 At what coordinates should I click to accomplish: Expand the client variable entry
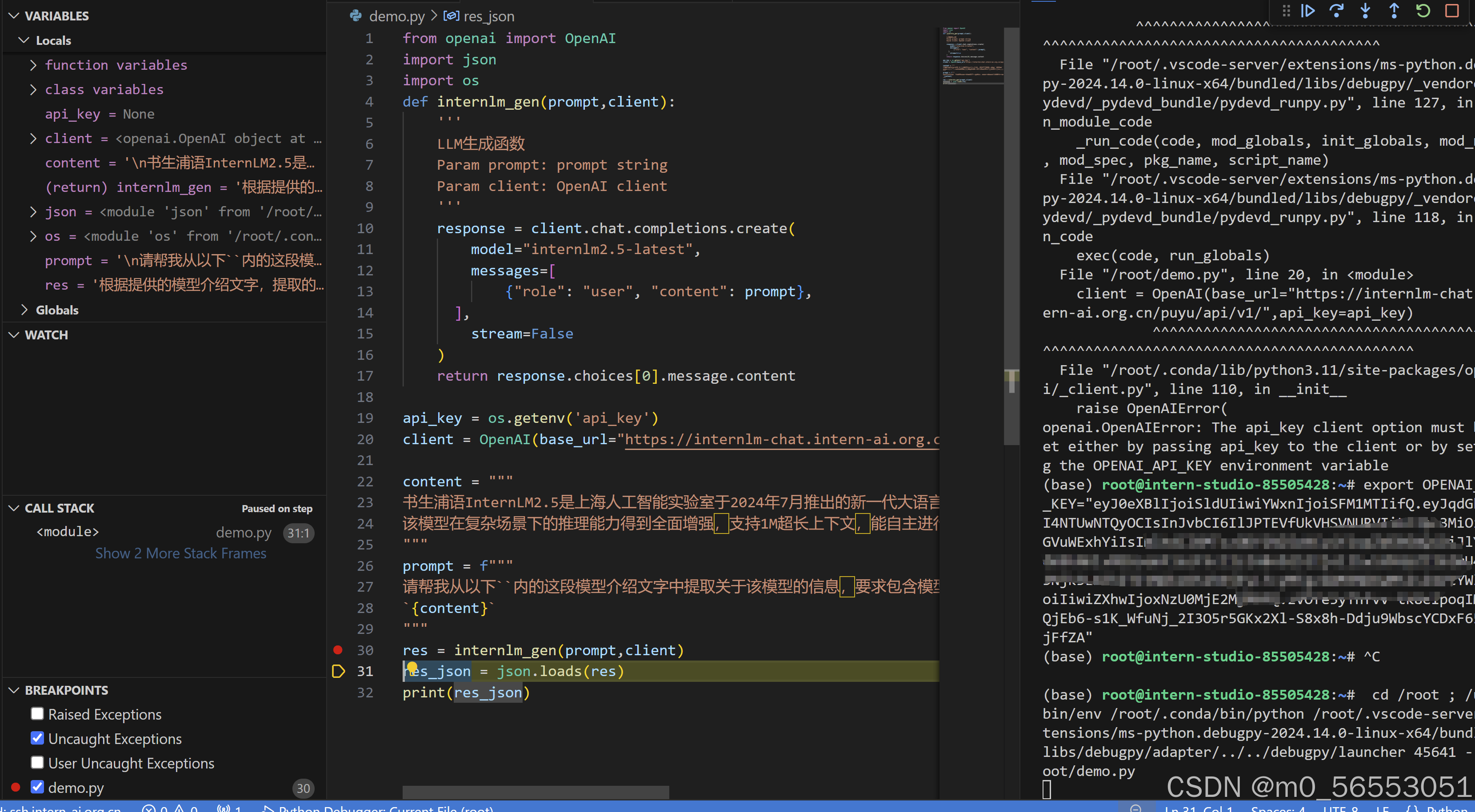tap(33, 139)
